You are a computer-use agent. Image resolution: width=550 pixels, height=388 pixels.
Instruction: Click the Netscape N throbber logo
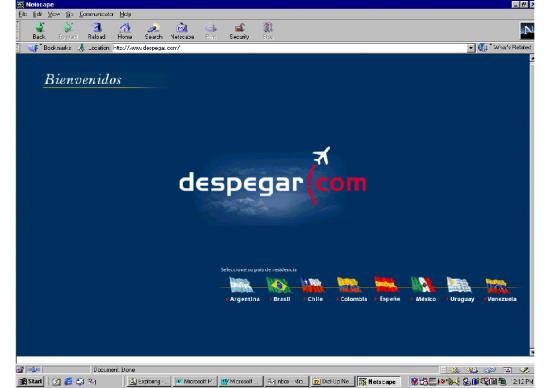[x=527, y=31]
